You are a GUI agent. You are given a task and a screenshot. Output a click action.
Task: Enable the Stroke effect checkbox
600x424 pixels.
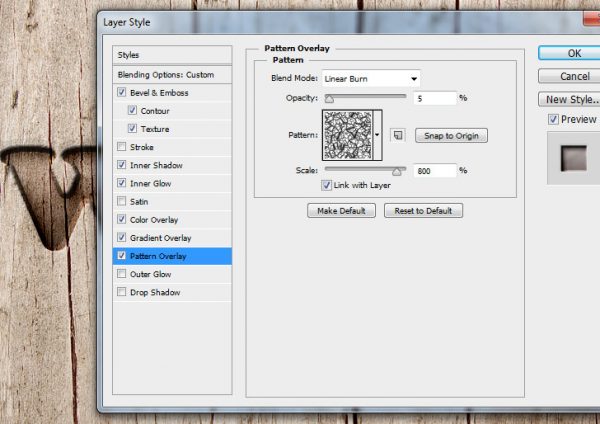pyautogui.click(x=122, y=147)
